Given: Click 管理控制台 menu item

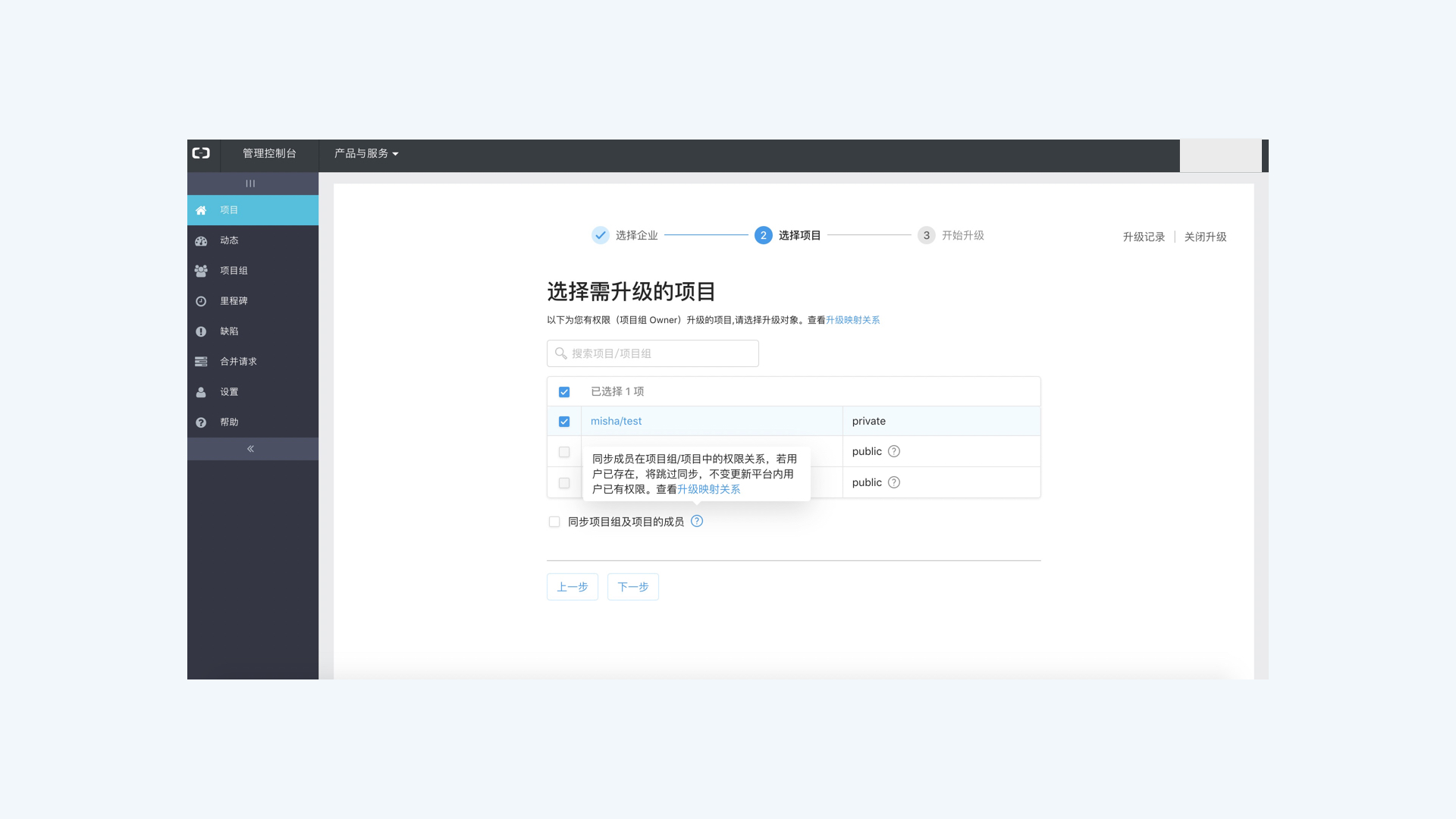Looking at the screenshot, I should pyautogui.click(x=269, y=153).
